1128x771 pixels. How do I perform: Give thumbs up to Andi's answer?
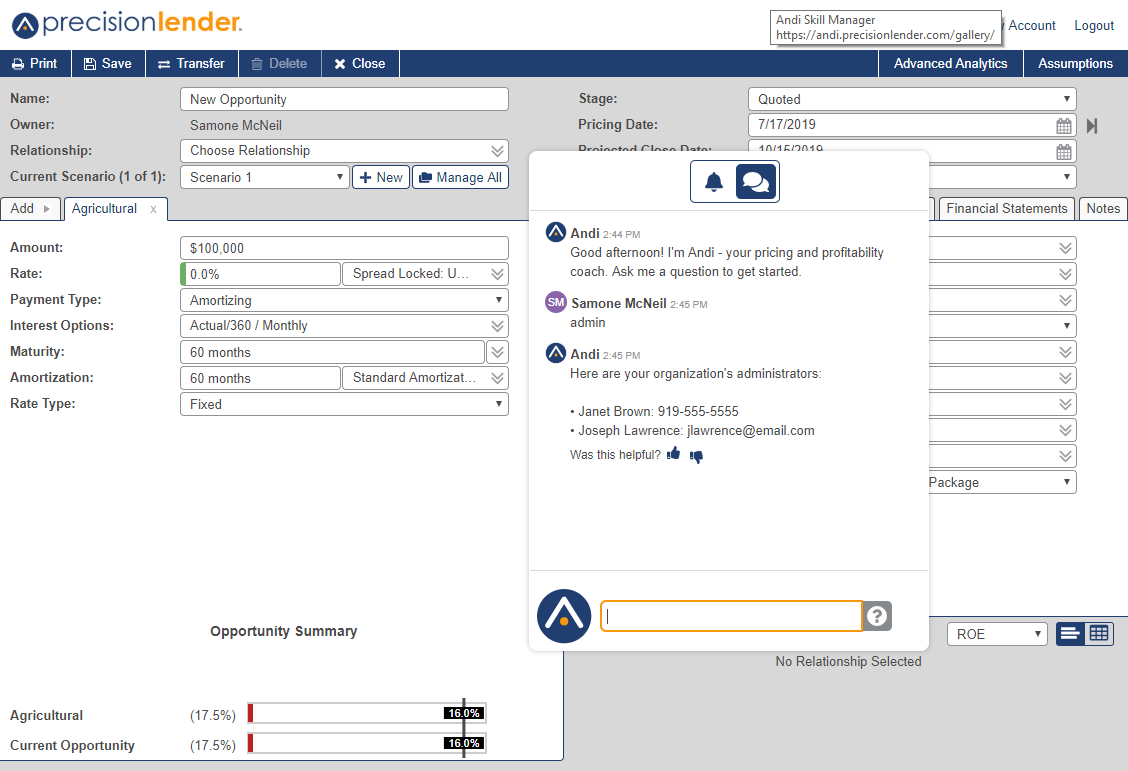pyautogui.click(x=673, y=453)
